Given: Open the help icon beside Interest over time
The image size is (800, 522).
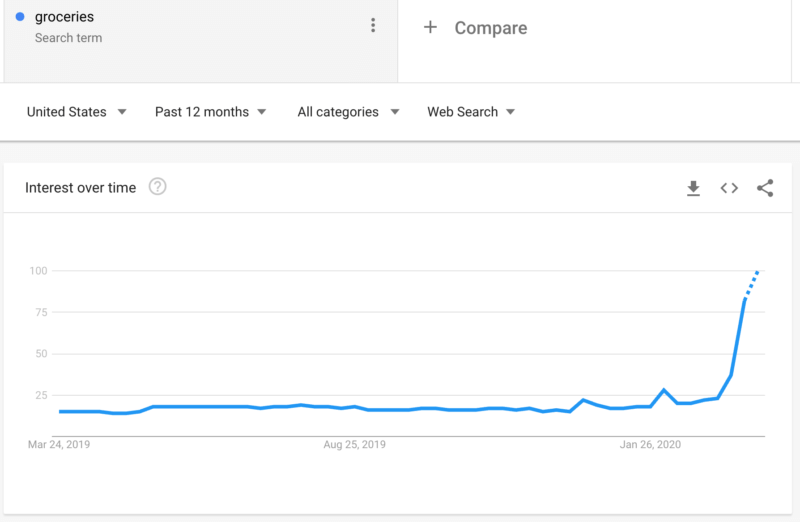Looking at the screenshot, I should click(157, 187).
